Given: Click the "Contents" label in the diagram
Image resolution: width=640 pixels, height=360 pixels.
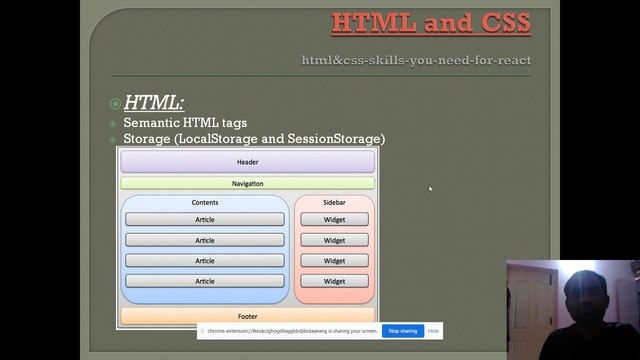Looking at the screenshot, I should pyautogui.click(x=205, y=202).
